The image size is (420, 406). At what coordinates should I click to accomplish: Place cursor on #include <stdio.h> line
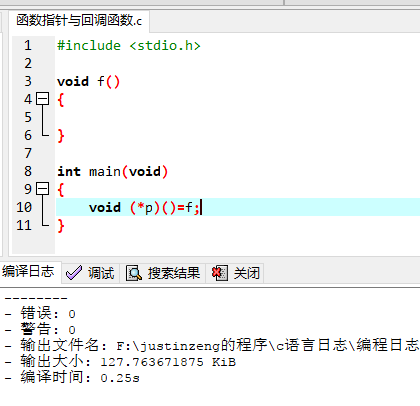pyautogui.click(x=129, y=45)
